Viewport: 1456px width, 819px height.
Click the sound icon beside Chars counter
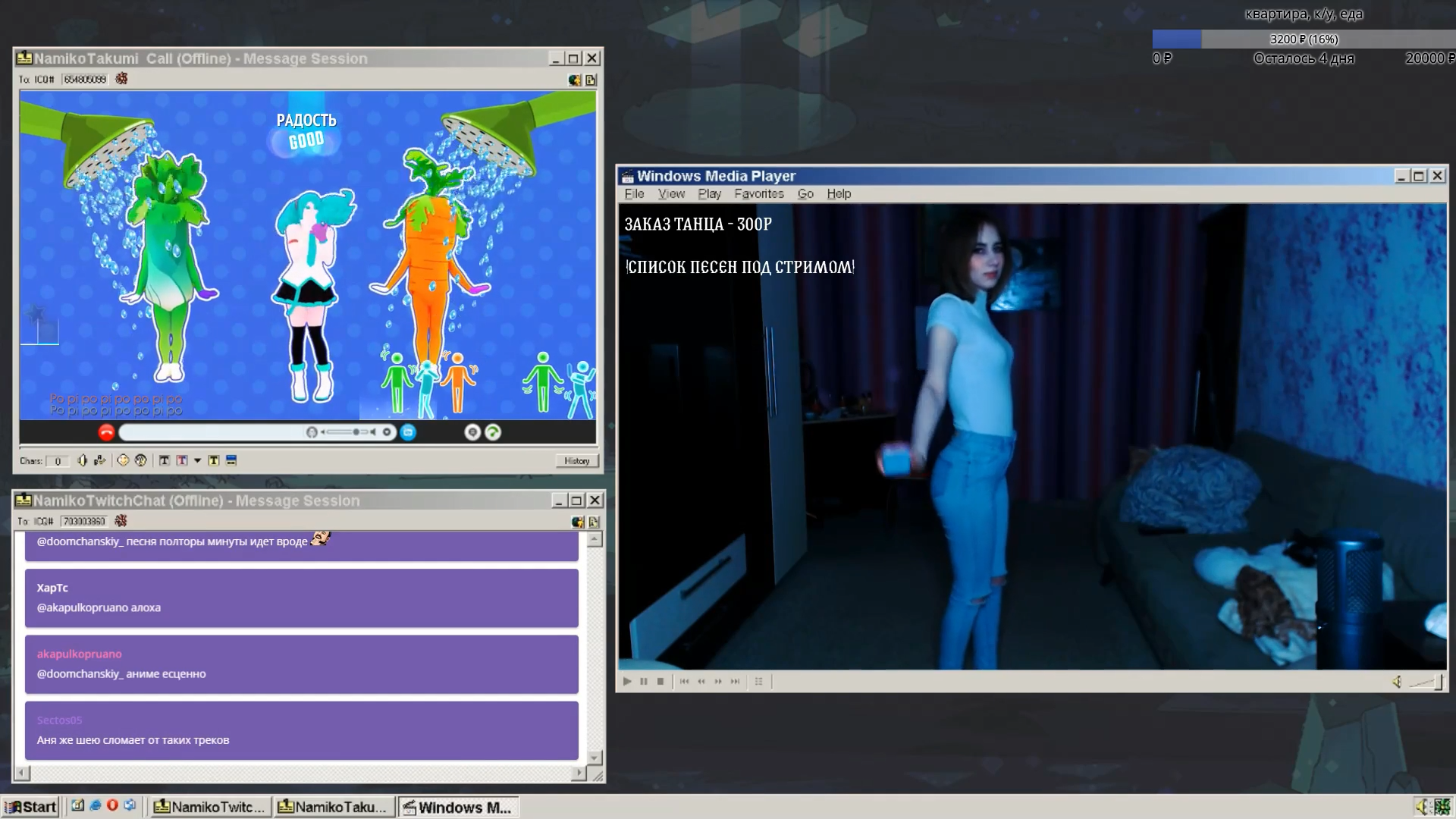[82, 460]
